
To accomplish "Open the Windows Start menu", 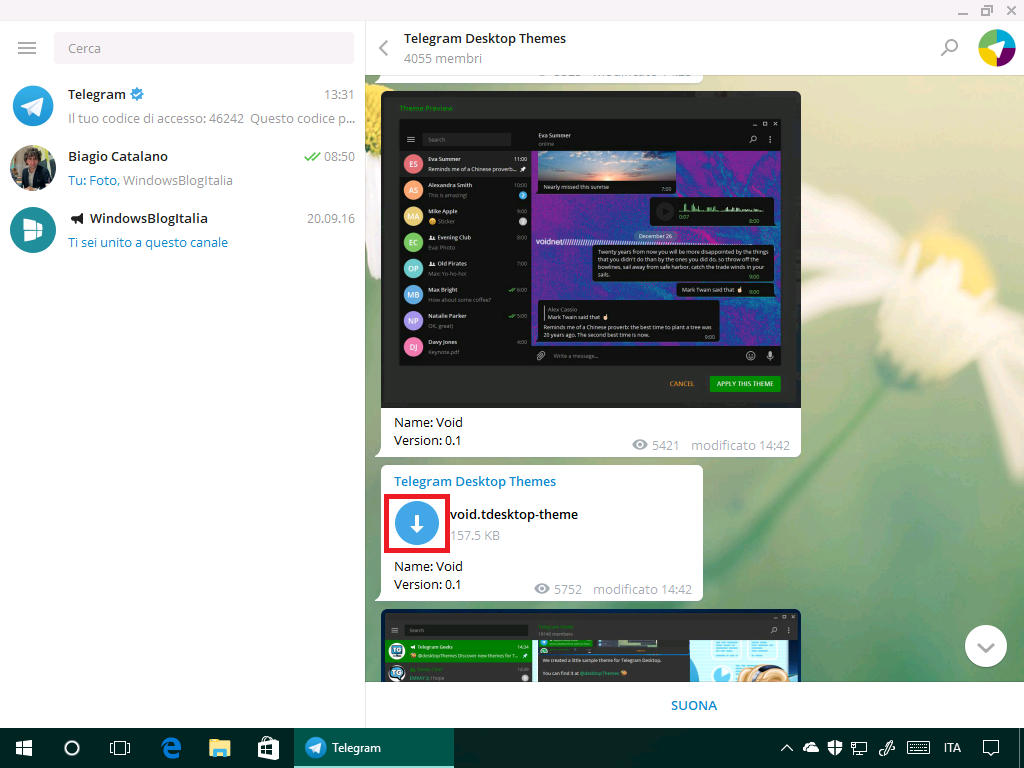I will pyautogui.click(x=24, y=748).
